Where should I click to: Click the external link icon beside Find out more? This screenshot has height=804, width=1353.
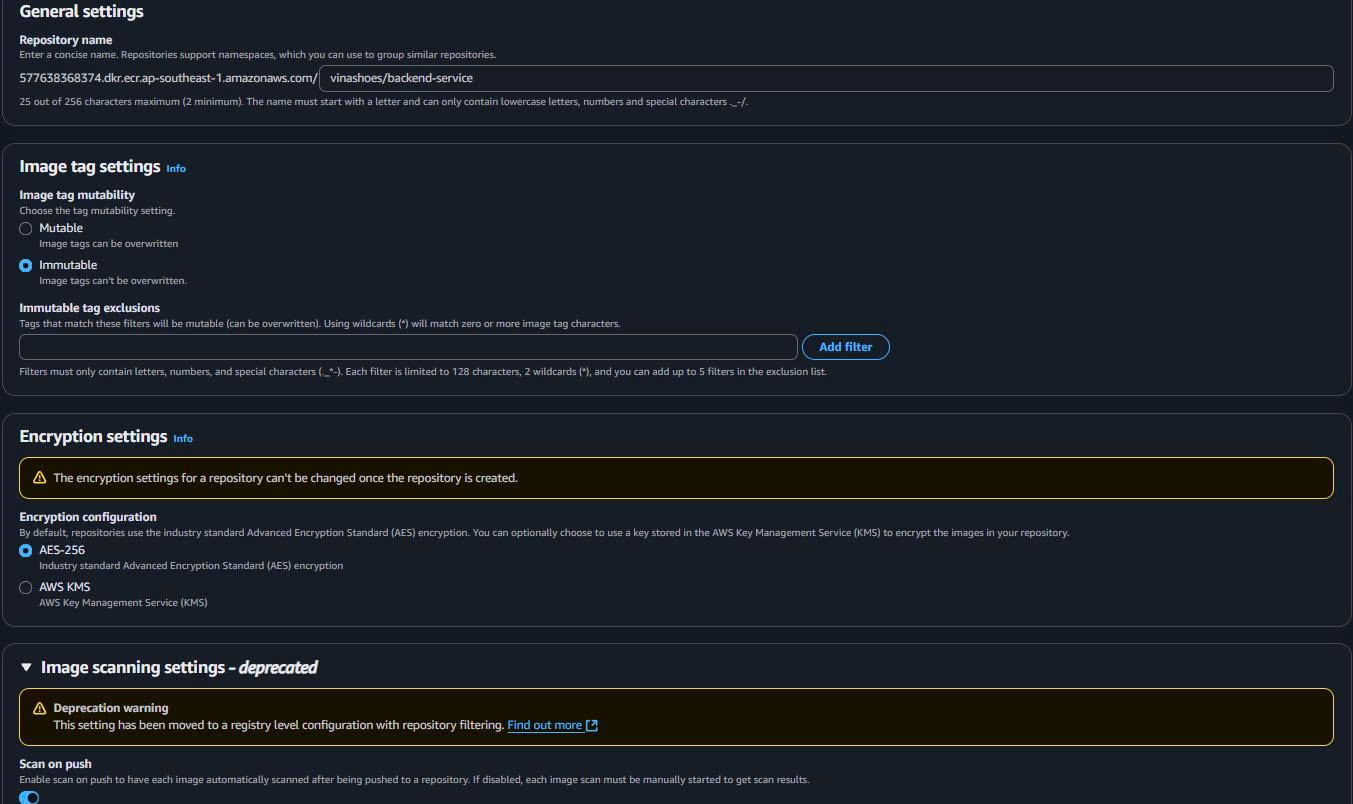click(592, 725)
